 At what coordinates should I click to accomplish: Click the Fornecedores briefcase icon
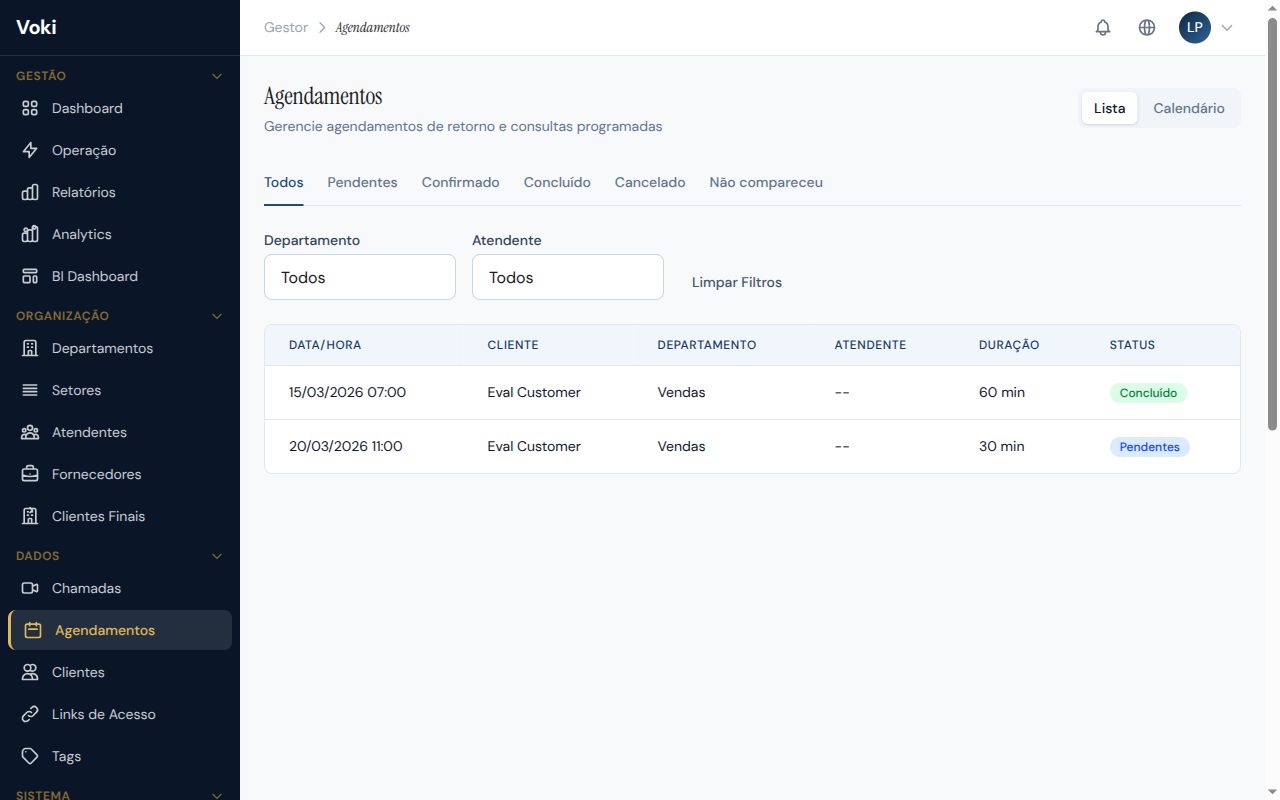pyautogui.click(x=30, y=474)
